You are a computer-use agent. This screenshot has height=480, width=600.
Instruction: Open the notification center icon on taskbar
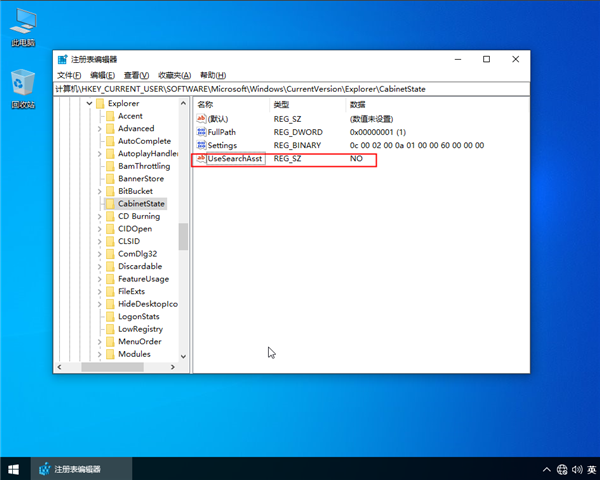593,469
